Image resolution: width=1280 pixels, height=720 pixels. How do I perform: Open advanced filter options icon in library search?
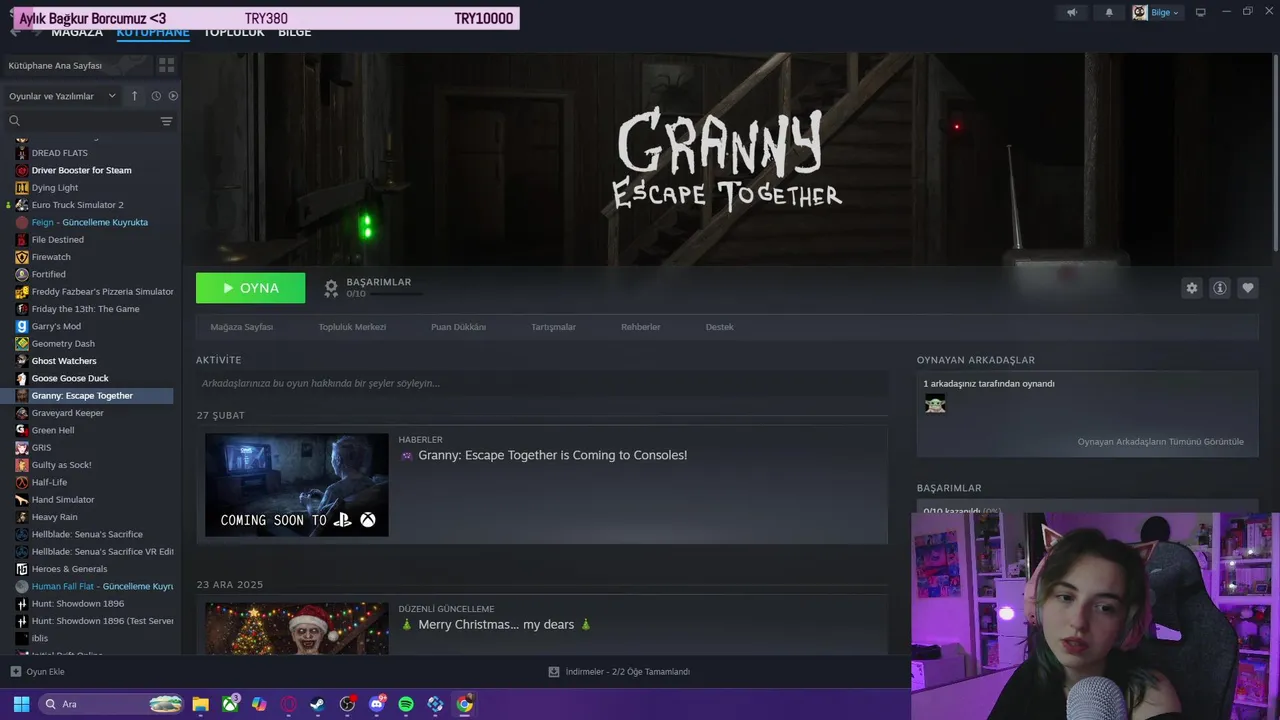166,121
